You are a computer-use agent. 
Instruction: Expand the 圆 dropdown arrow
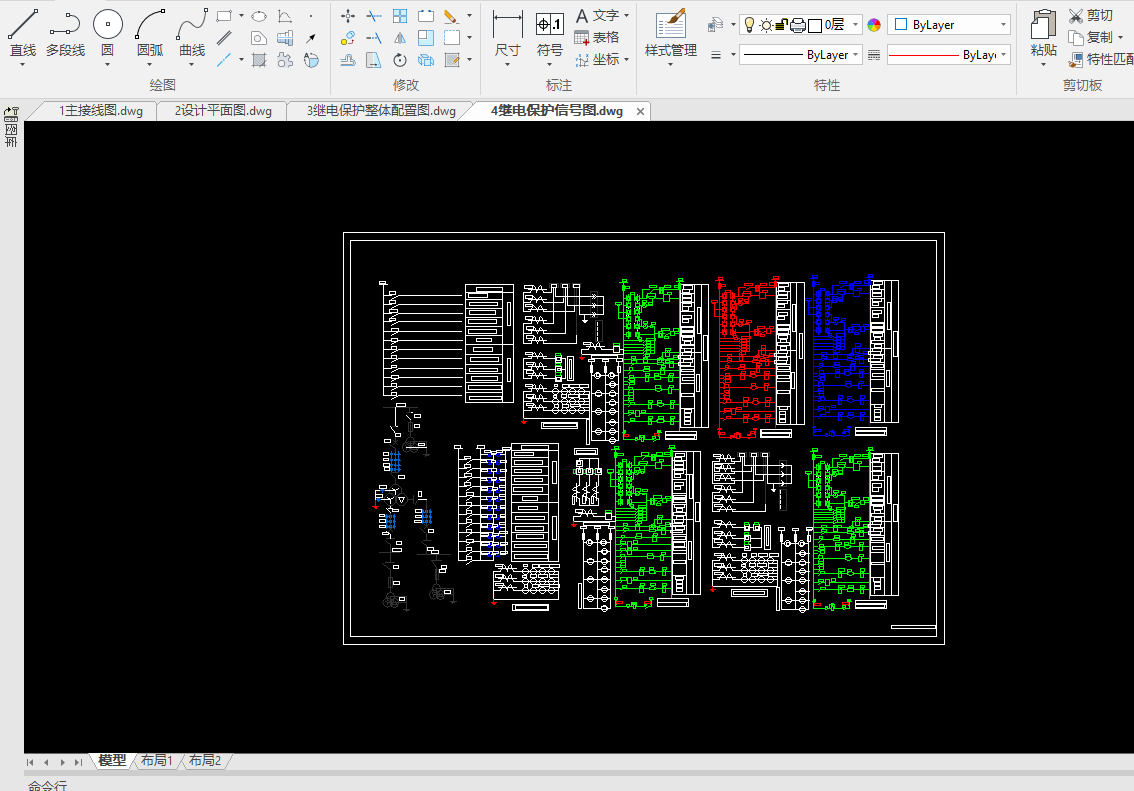[108, 64]
